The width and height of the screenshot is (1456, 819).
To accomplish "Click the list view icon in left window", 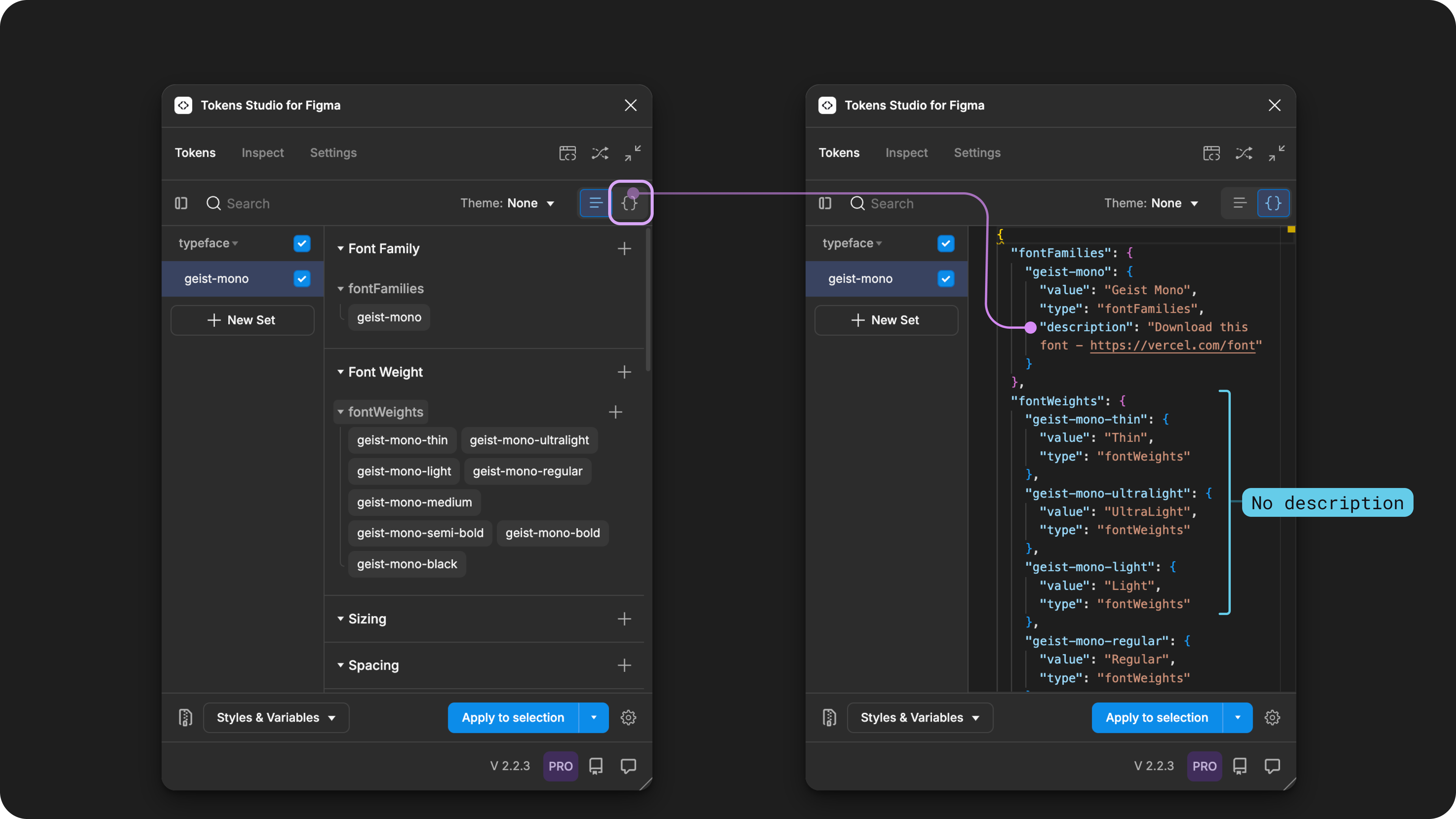I will click(x=595, y=203).
